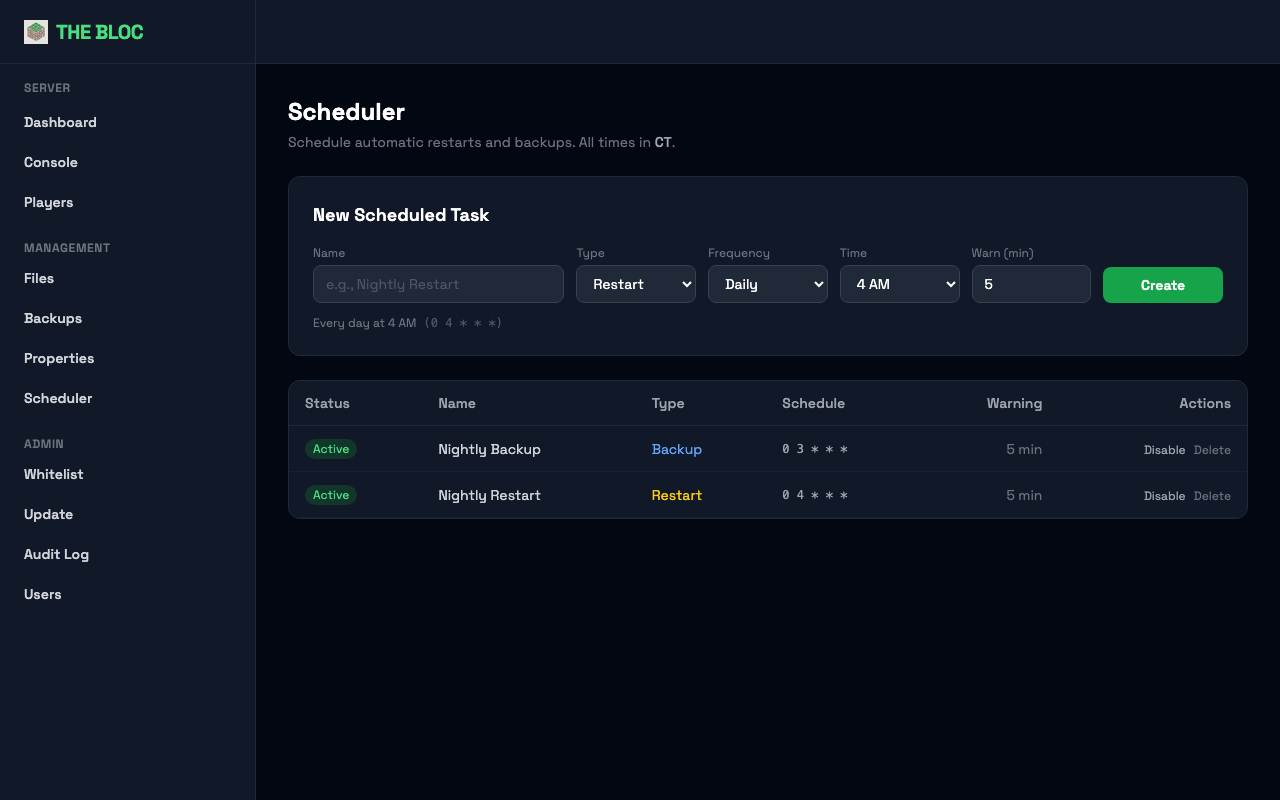
Task: Open the Console section
Action: tap(51, 162)
